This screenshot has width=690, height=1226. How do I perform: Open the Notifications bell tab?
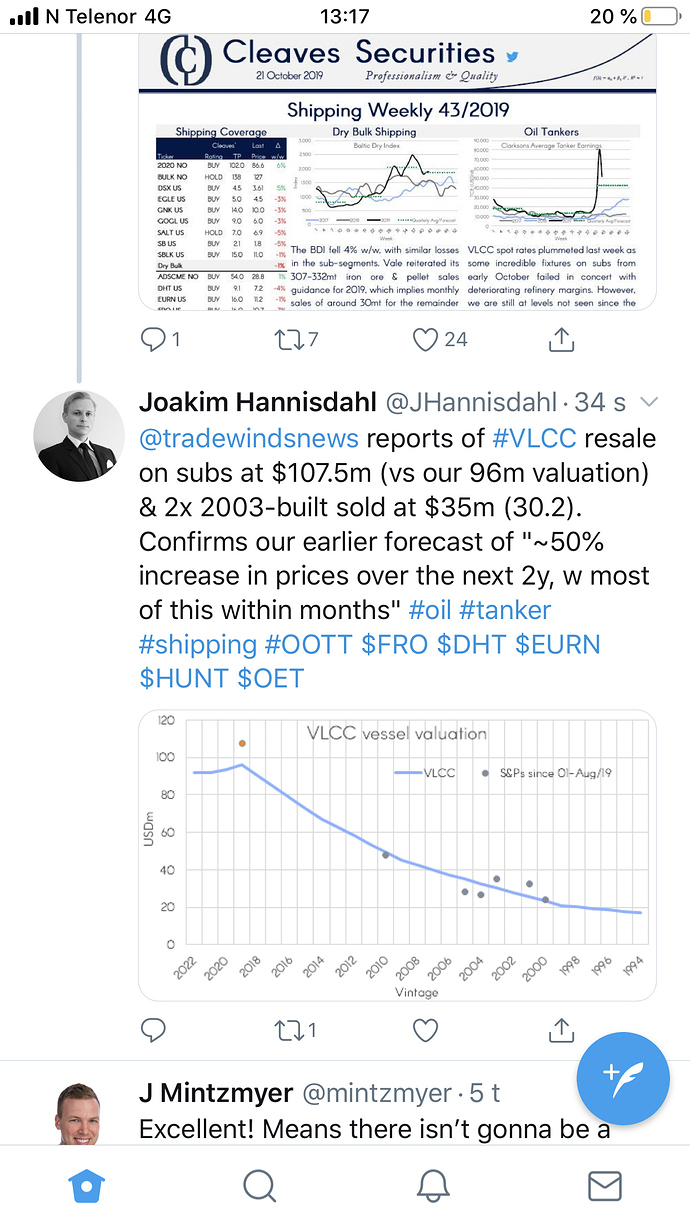pos(432,1186)
